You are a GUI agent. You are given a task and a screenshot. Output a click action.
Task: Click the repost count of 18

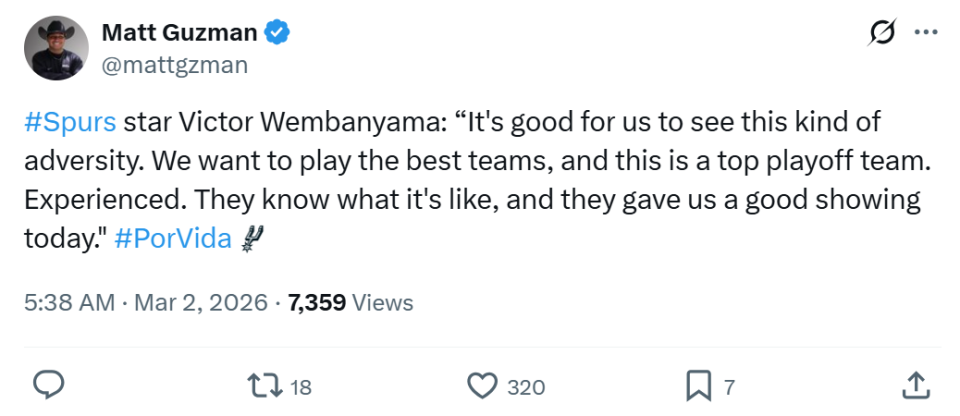point(301,386)
